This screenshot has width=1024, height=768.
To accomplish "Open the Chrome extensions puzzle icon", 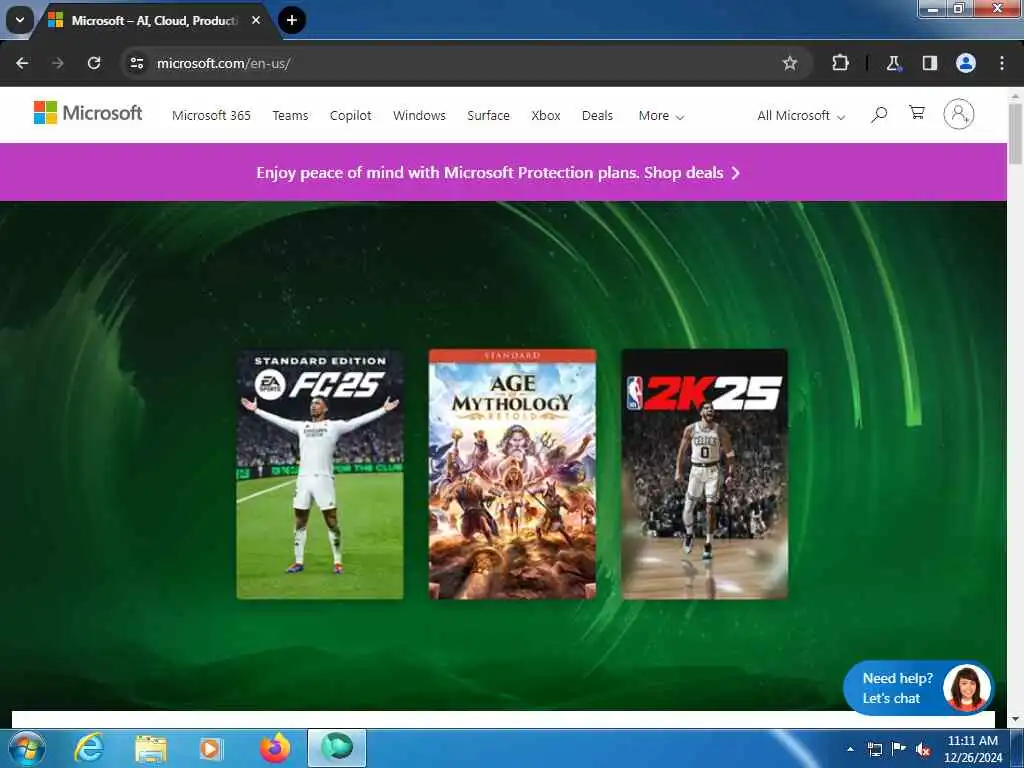I will [840, 63].
